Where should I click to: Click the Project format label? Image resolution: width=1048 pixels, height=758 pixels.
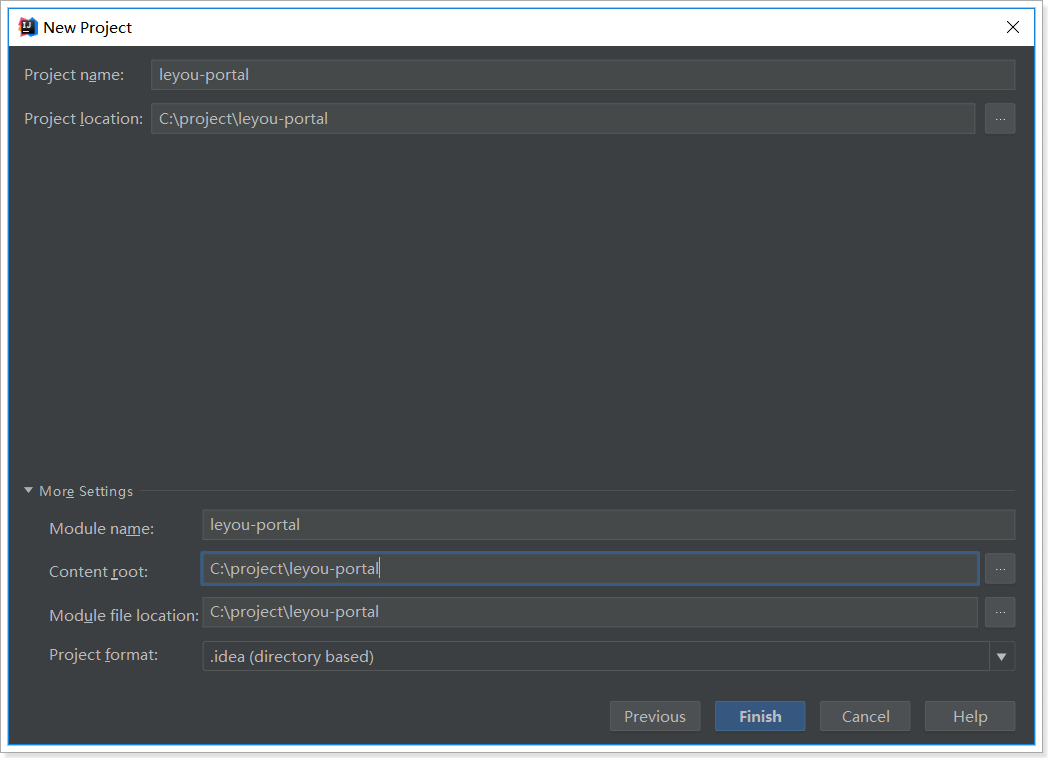click(104, 655)
